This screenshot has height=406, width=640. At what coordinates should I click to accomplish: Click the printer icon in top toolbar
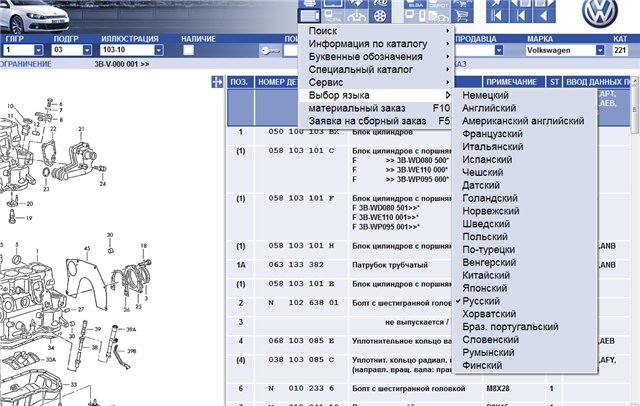(309, 4)
